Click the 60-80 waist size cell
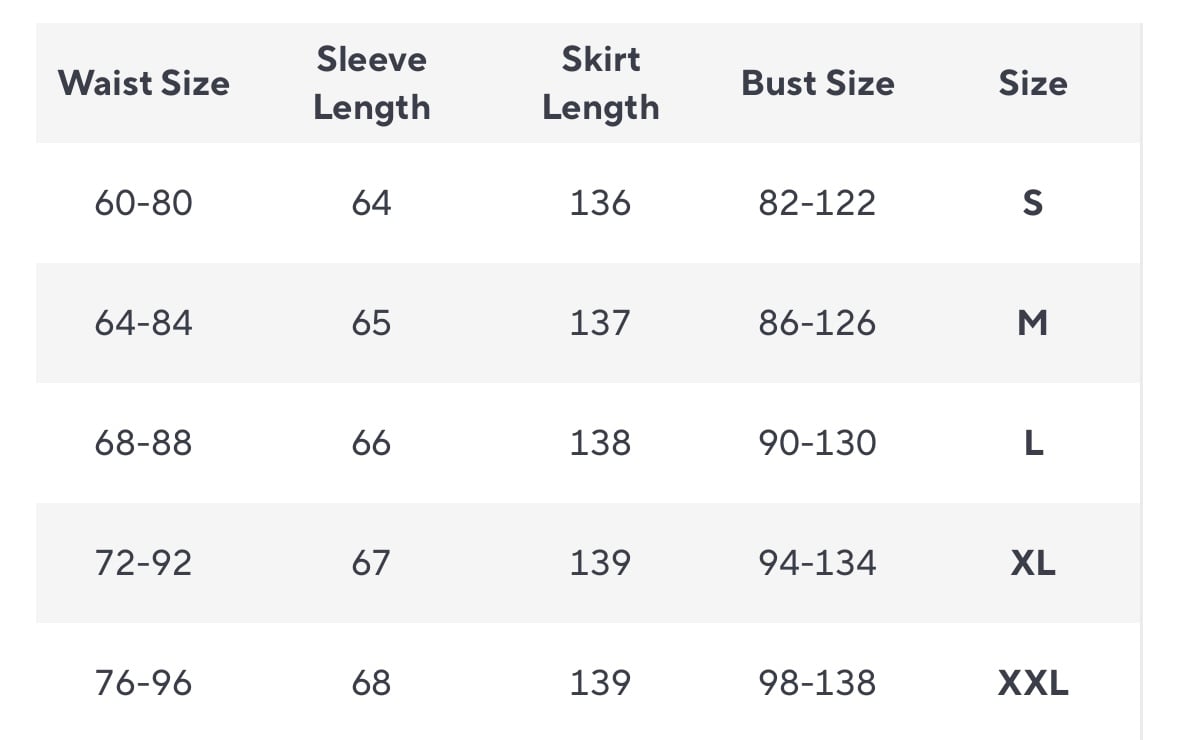This screenshot has height=740, width=1179. coord(143,203)
